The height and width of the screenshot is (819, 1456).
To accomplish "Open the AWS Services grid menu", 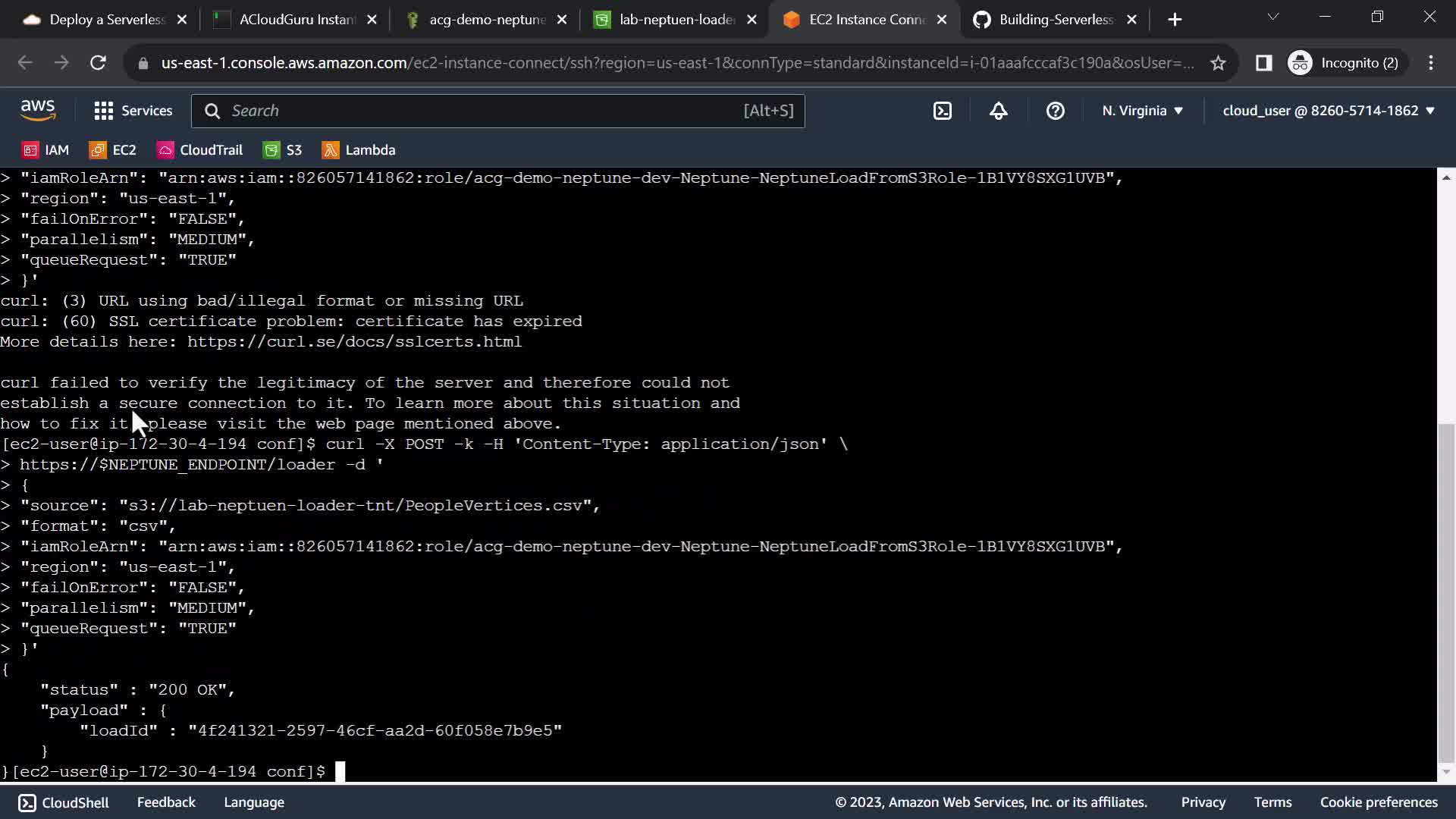I will pyautogui.click(x=133, y=111).
